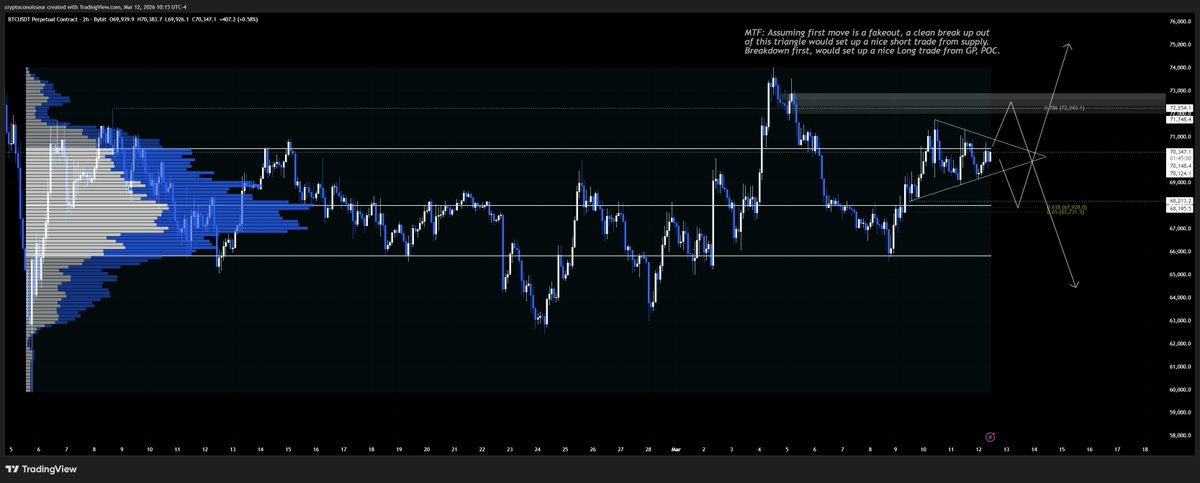Click the 58,000.0 price scale label
1200x483 pixels.
1180,436
